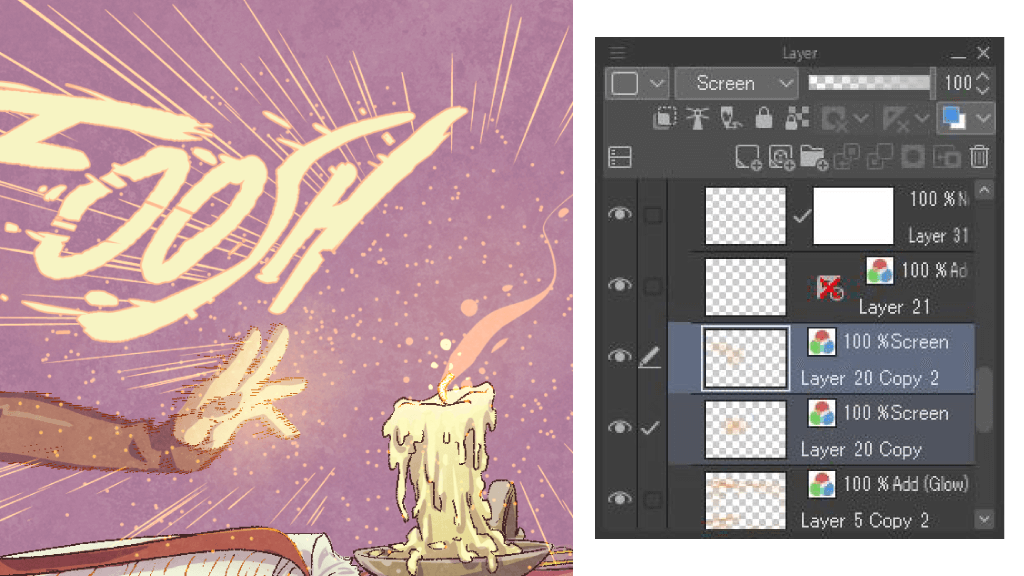Click the Clip to Layer Below icon
The height and width of the screenshot is (576, 1024).
[x=665, y=119]
